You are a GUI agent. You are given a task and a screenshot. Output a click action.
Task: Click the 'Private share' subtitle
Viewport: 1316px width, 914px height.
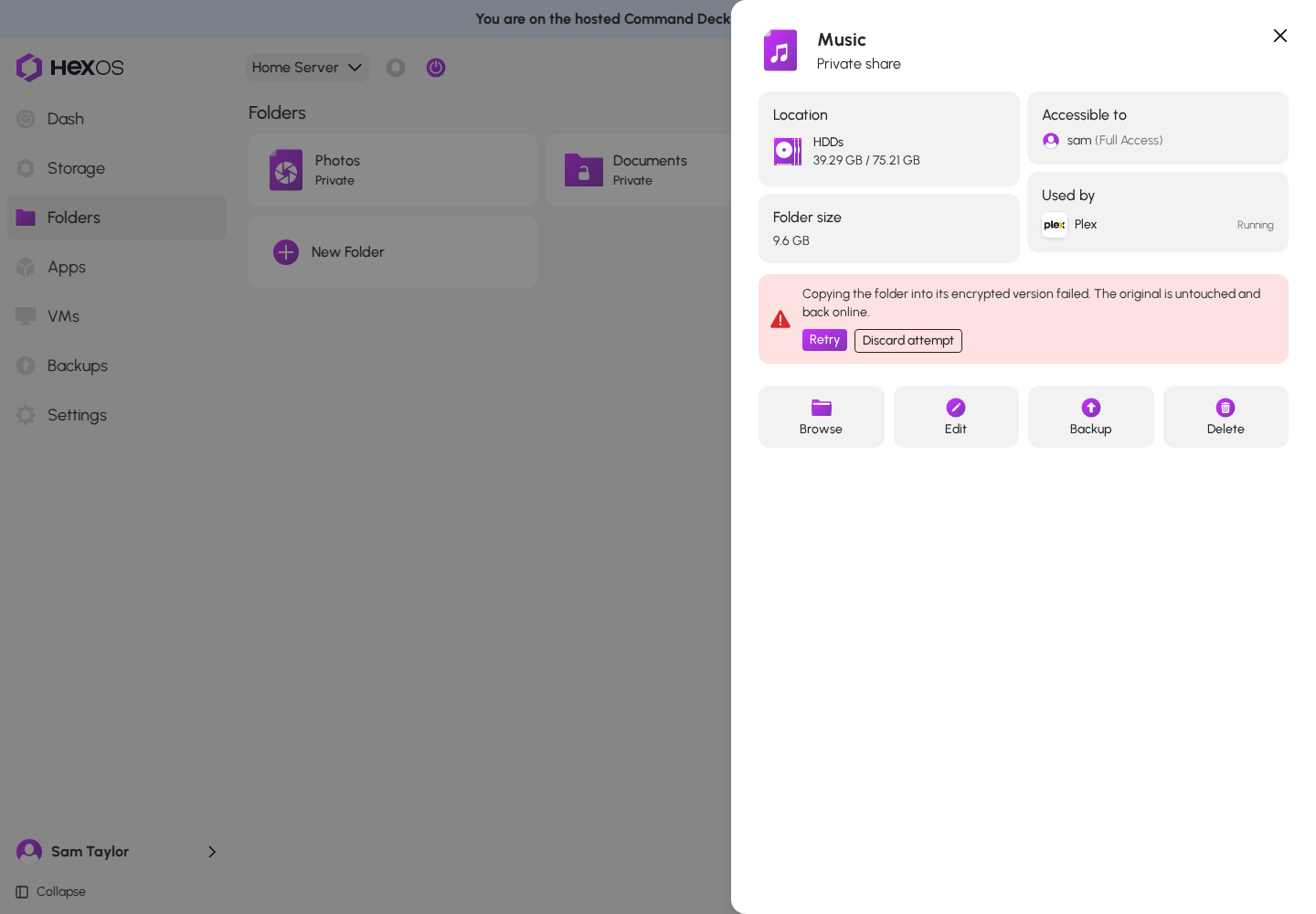pos(859,64)
